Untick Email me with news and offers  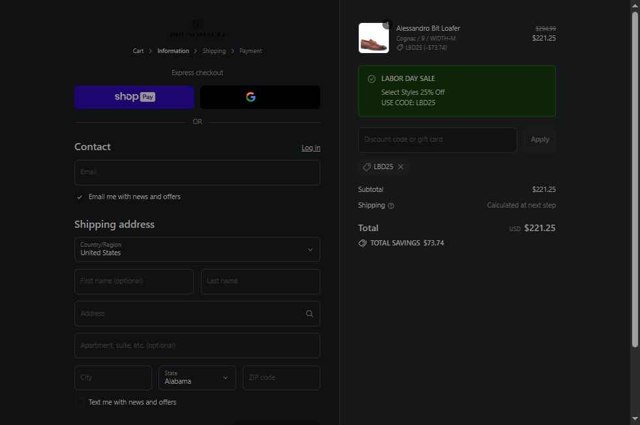coord(80,197)
